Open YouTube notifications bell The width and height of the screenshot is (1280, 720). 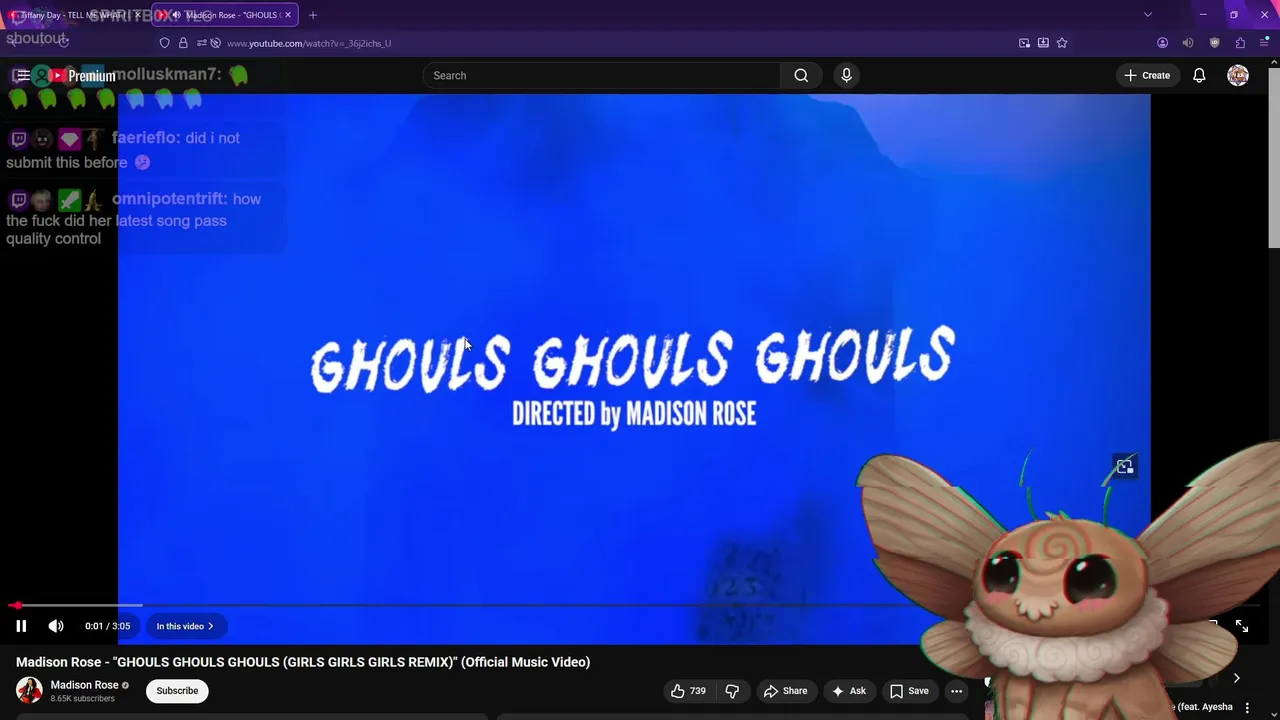(1199, 75)
